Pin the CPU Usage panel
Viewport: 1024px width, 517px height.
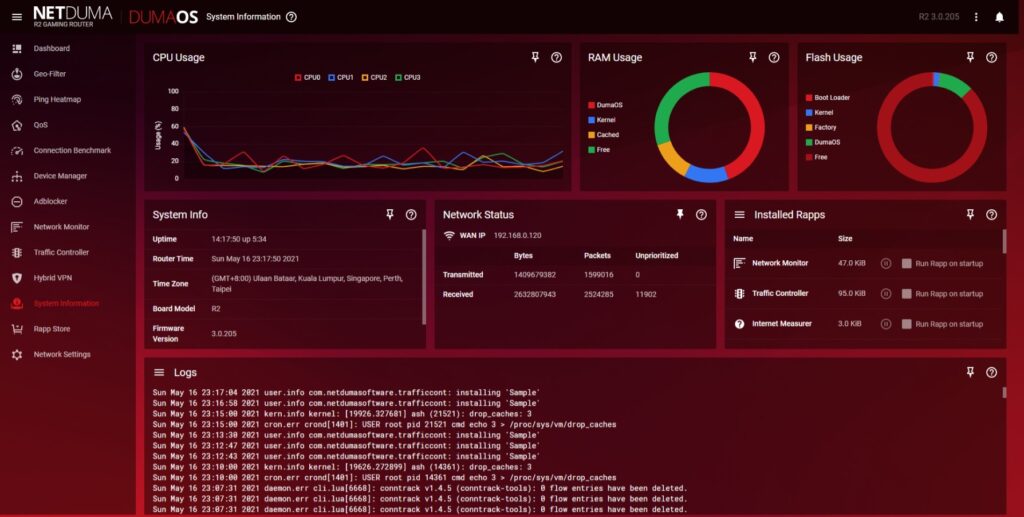[535, 57]
